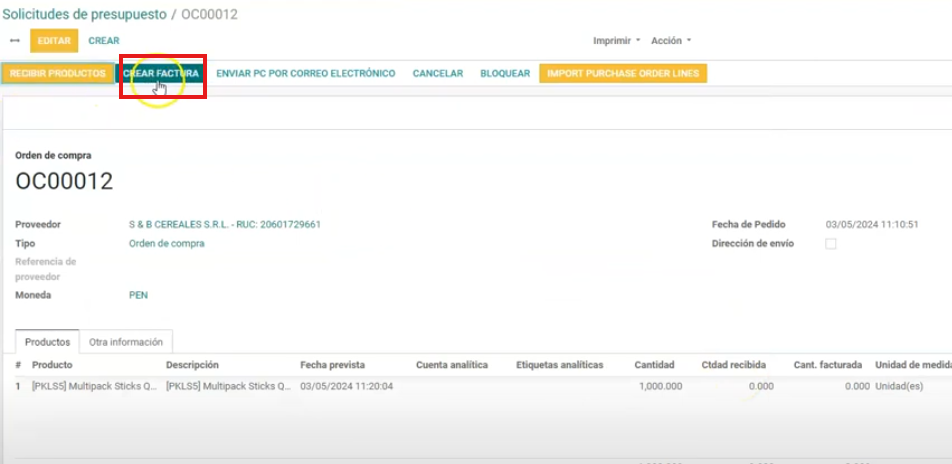Click the Etiquetas analíticas column header
Viewport: 952px width, 464px height.
[559, 365]
